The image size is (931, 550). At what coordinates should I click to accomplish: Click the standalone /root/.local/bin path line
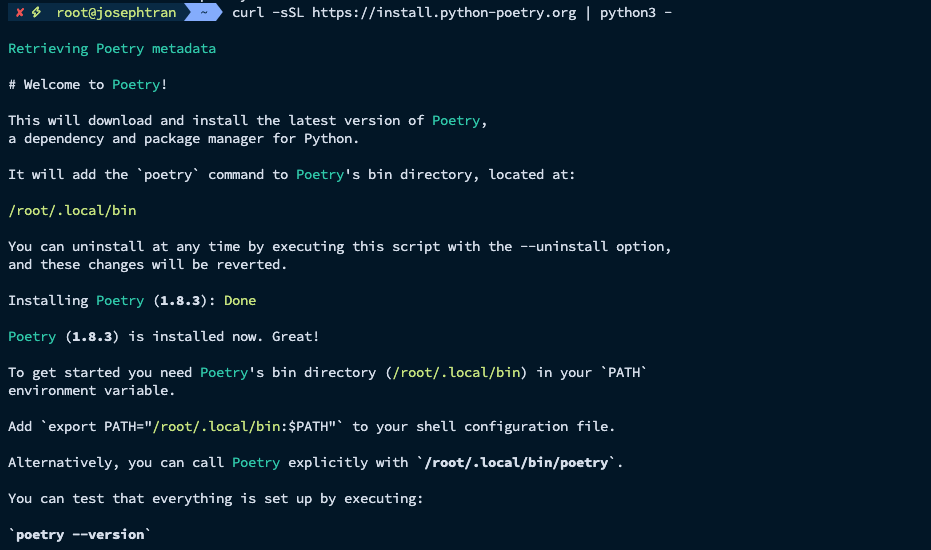point(72,211)
